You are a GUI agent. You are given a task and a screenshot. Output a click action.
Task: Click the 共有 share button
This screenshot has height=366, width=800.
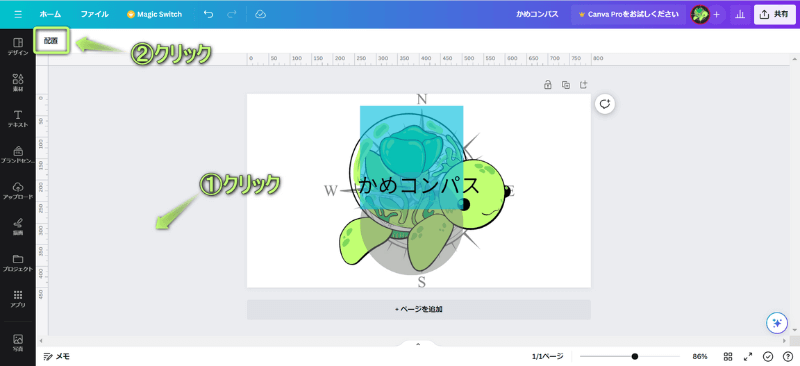click(x=774, y=14)
